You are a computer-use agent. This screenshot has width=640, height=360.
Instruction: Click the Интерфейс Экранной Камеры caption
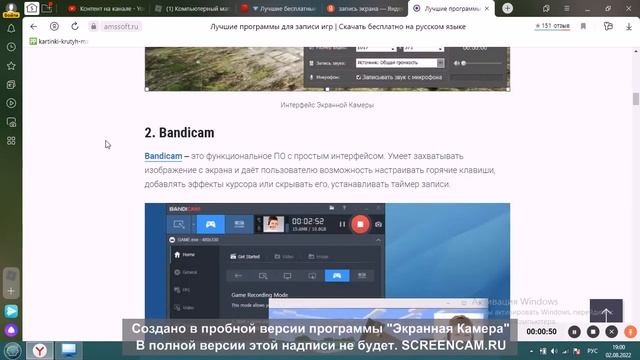327,105
